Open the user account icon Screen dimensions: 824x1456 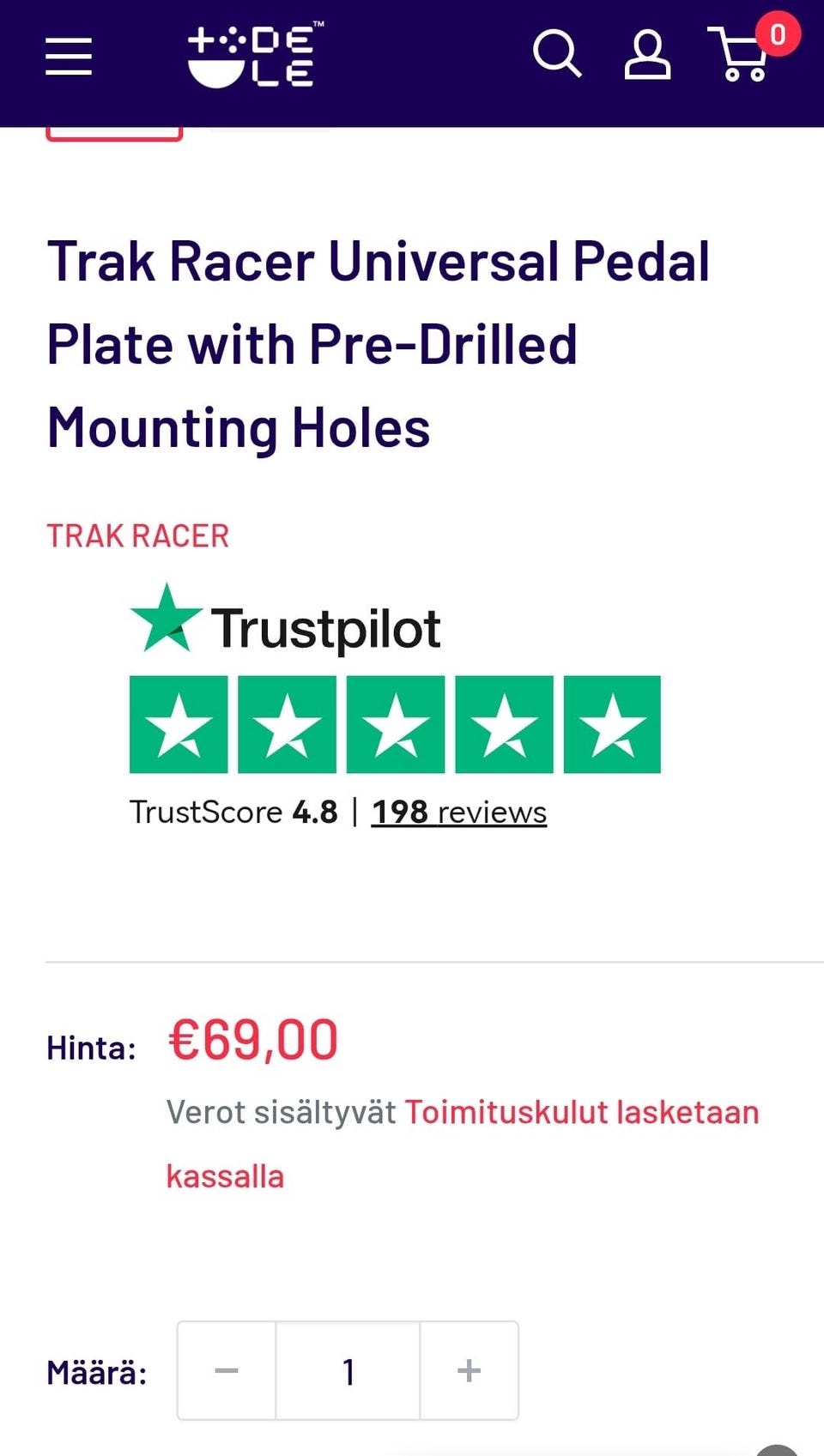(646, 57)
